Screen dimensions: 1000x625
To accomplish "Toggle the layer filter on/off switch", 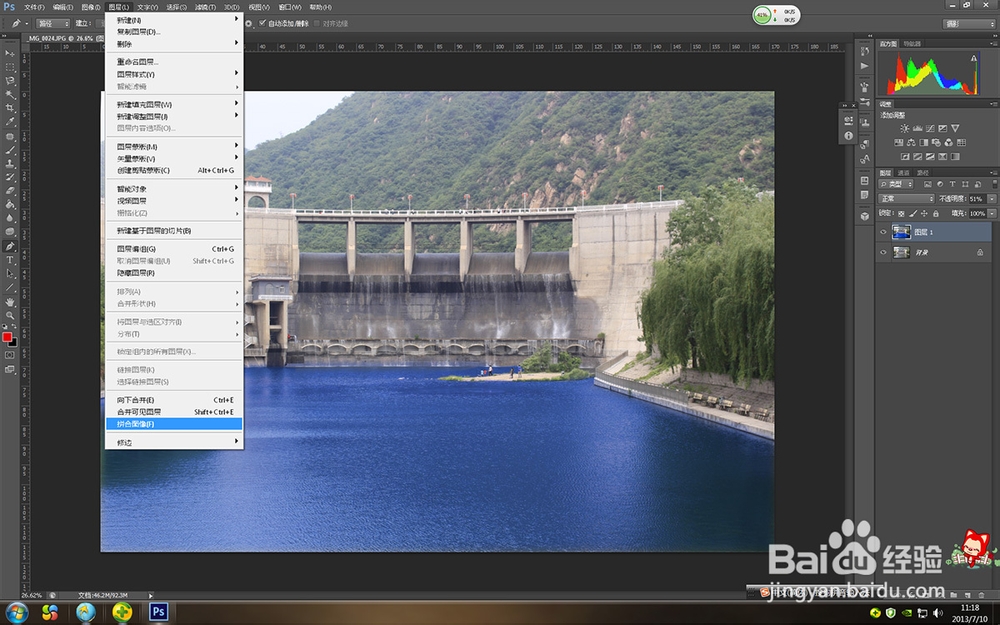I will (x=995, y=184).
